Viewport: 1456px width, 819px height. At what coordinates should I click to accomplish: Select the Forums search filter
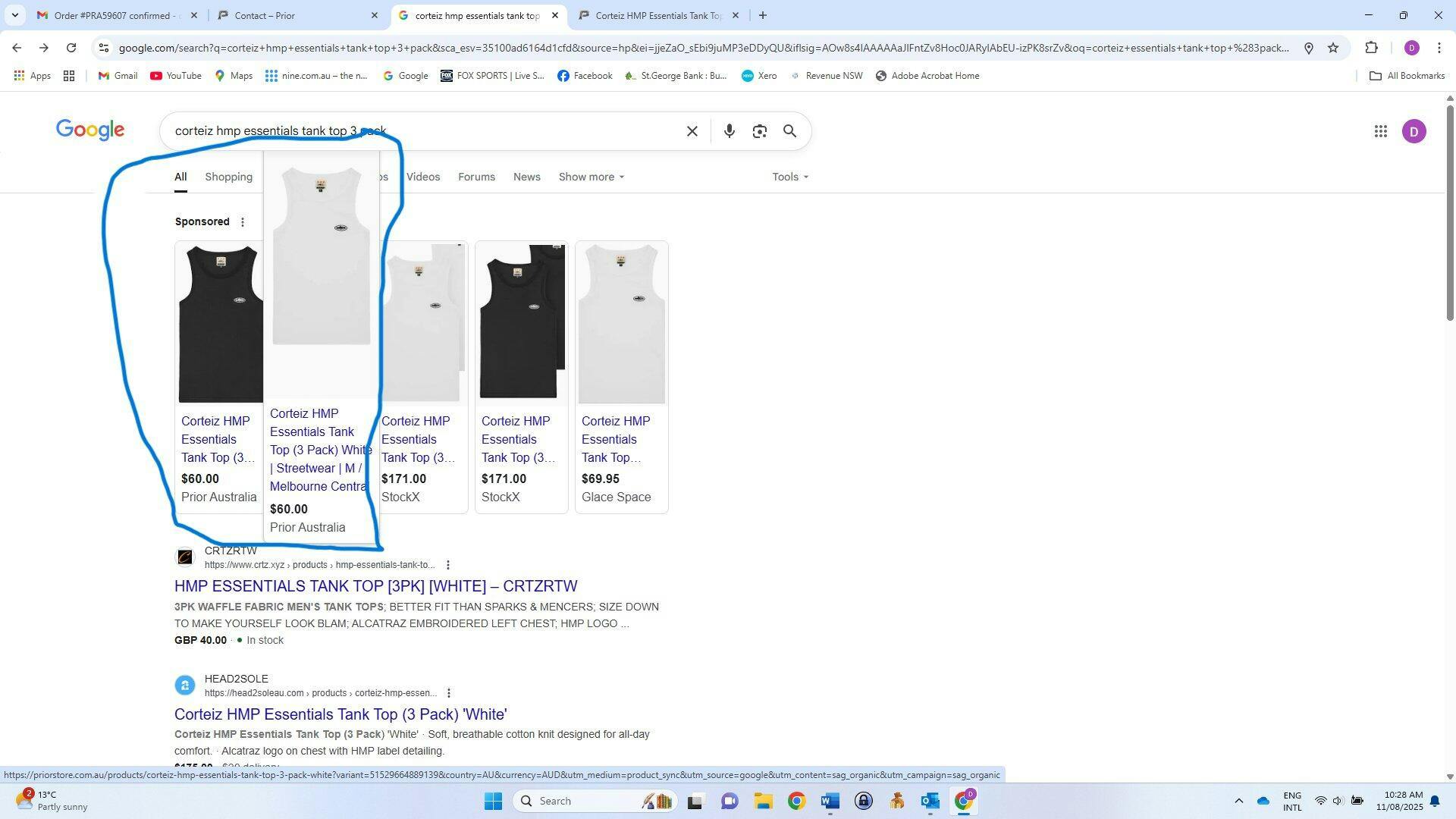(x=476, y=177)
